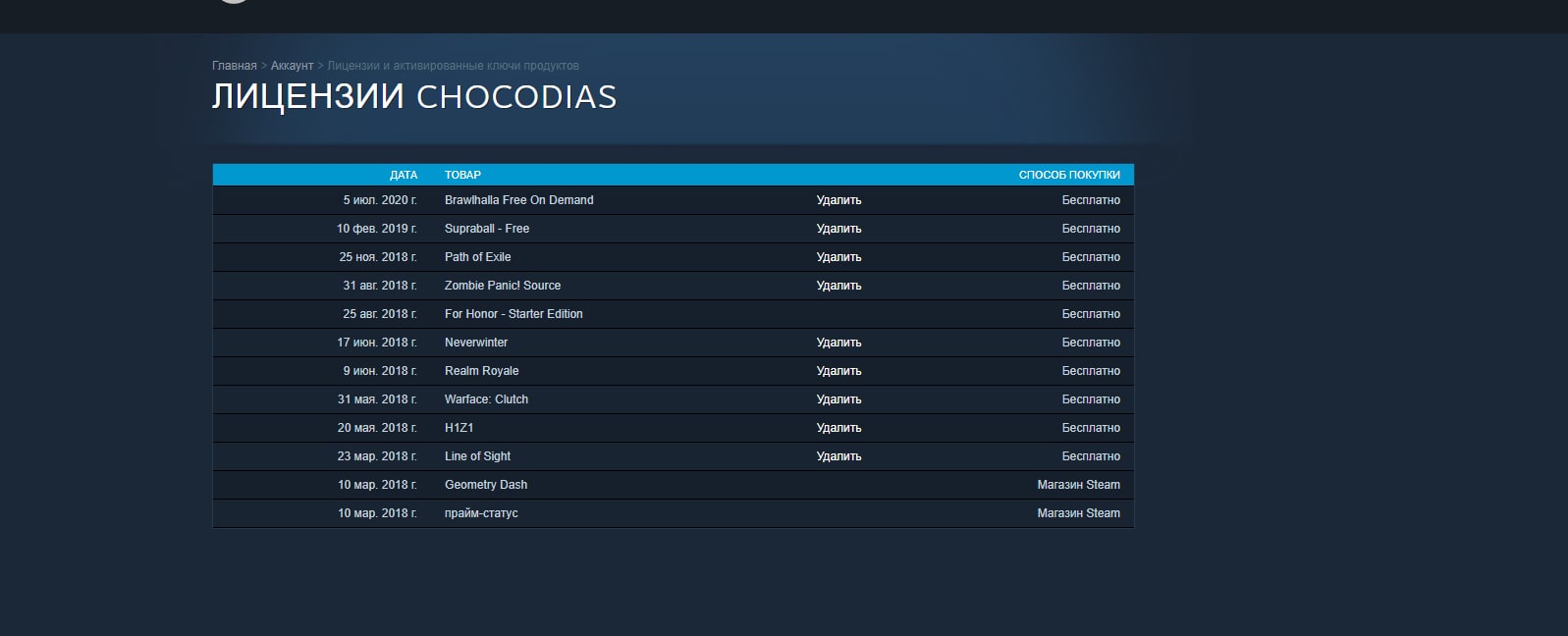Select Магазин Steam in Geometry Dash row
Image resolution: width=1568 pixels, height=636 pixels.
(1078, 485)
